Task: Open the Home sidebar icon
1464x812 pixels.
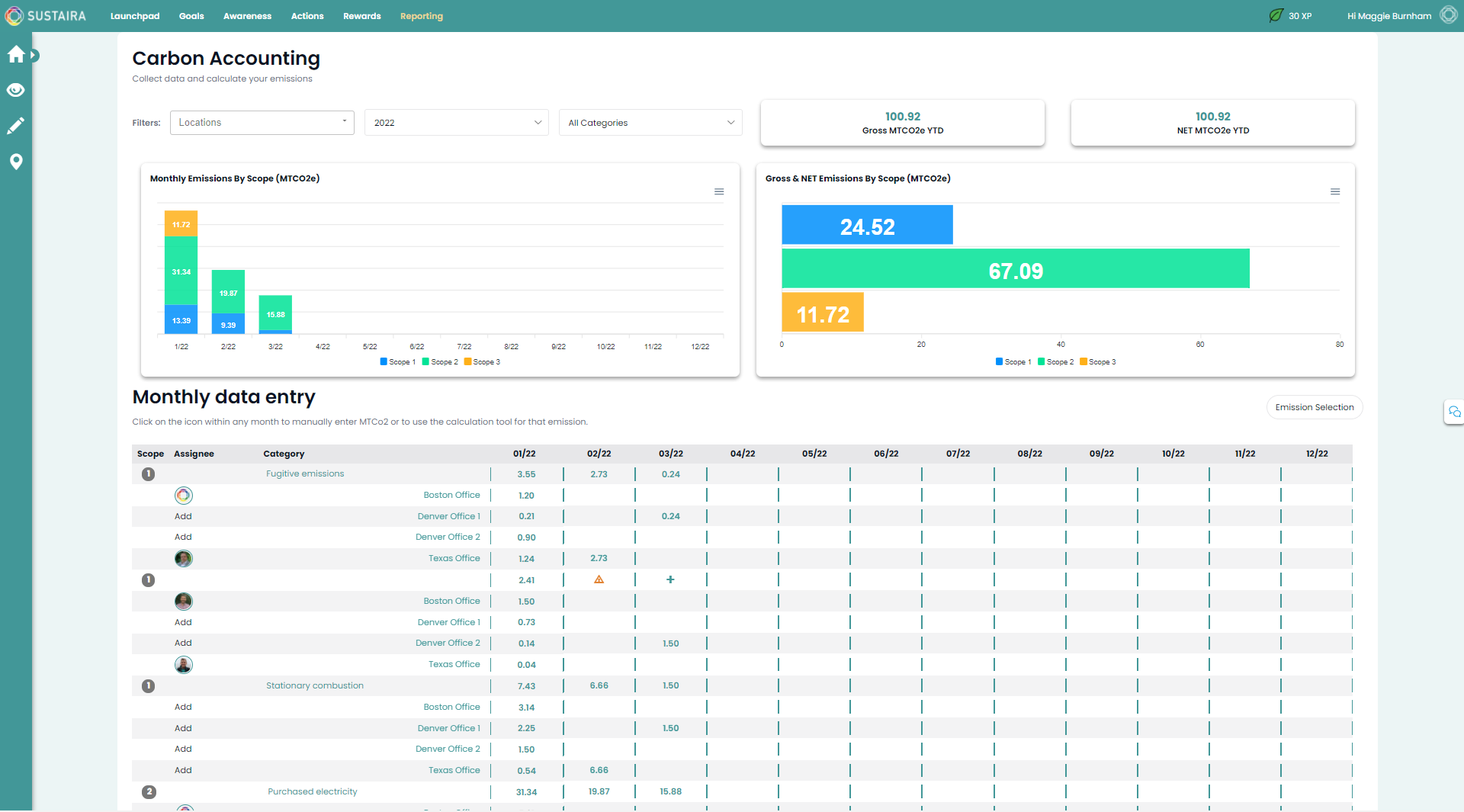Action: 16,54
